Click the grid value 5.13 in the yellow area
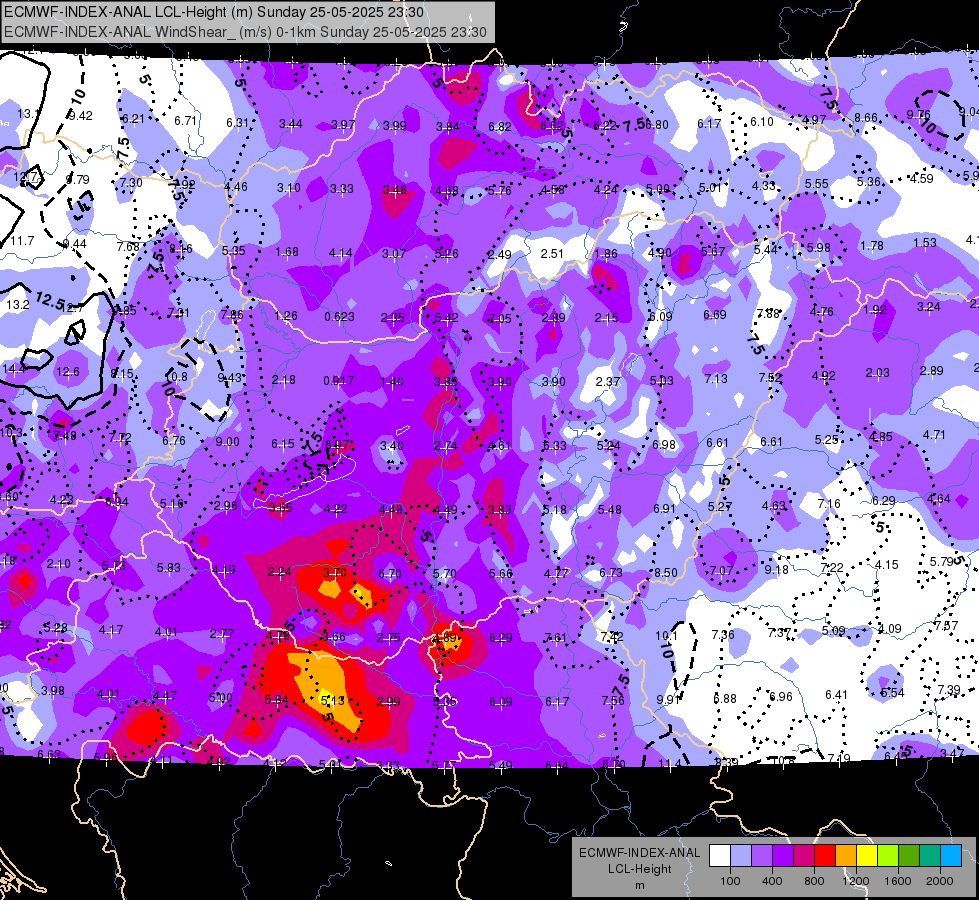This screenshot has width=979, height=900. 332,701
